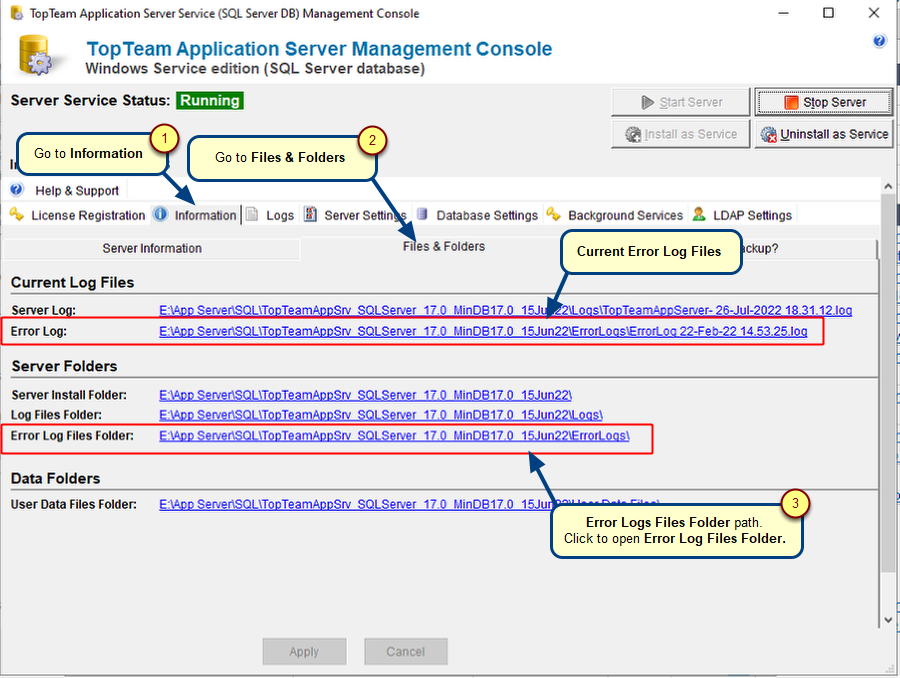Click the Help & Support question mark icon

pos(17,189)
